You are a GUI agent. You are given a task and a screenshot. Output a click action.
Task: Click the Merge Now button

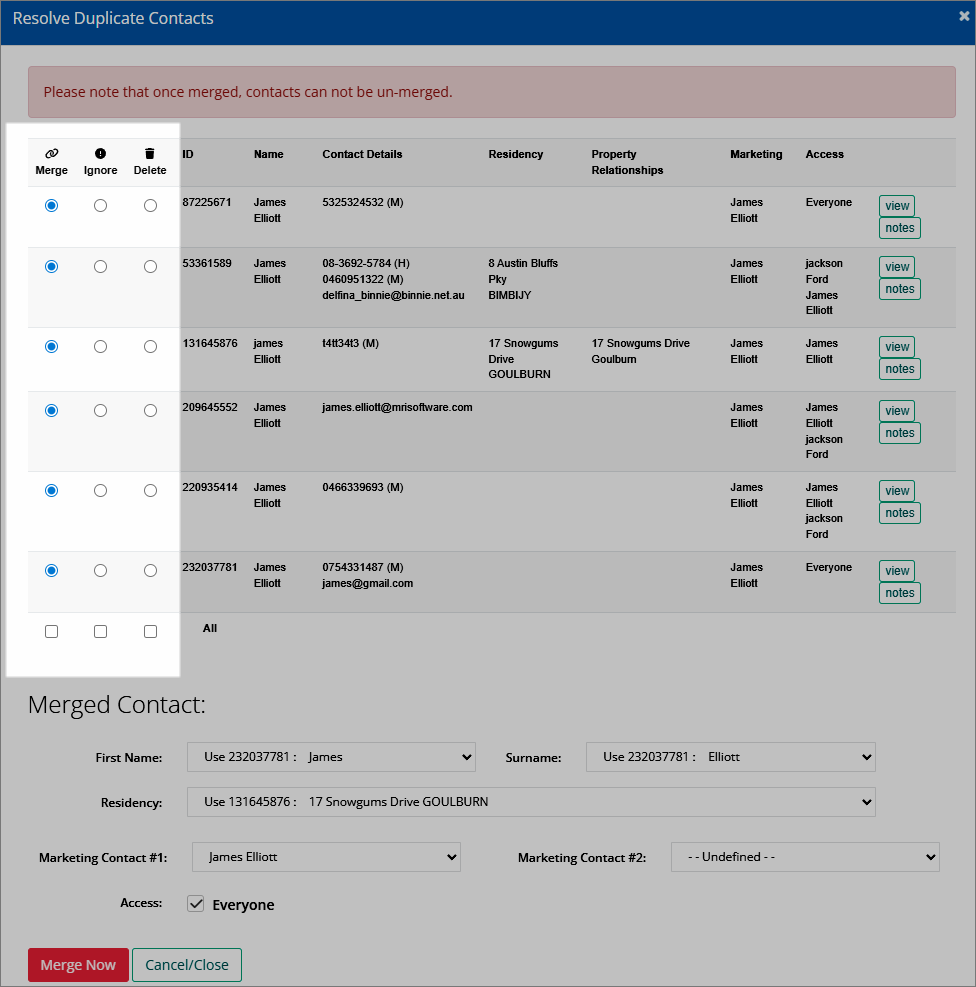(x=78, y=964)
